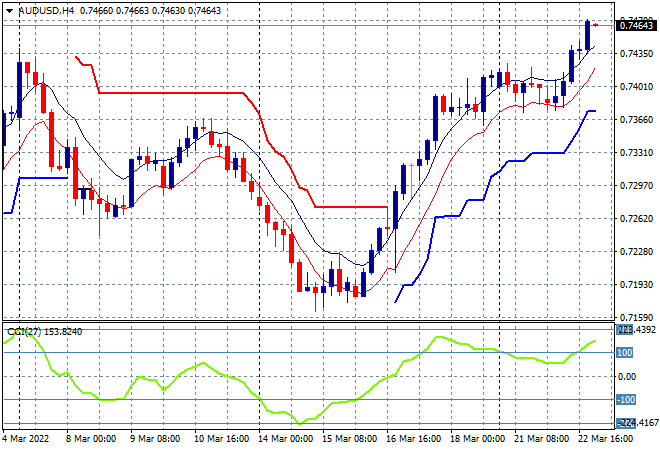This screenshot has height=450, width=660.
Task: Select the 0.73660 price axis label
Action: 636,120
